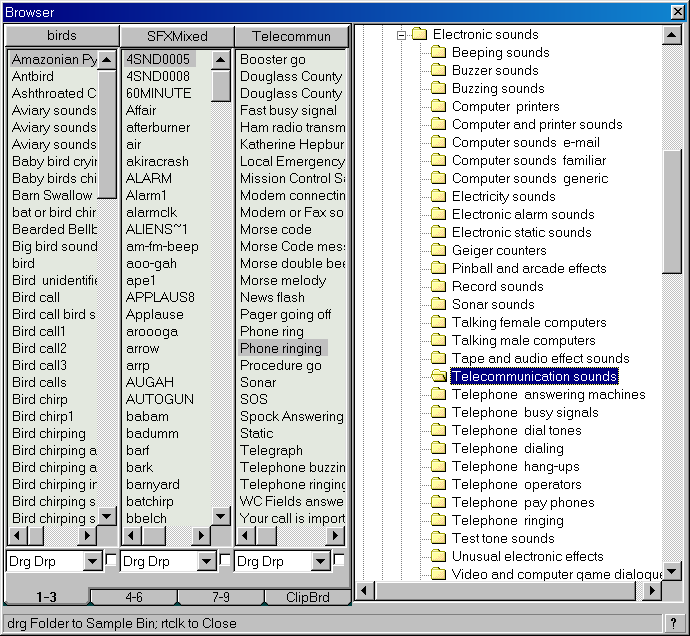The width and height of the screenshot is (690, 636).
Task: Collapse the Electronic sounds tree node
Action: coord(402,35)
